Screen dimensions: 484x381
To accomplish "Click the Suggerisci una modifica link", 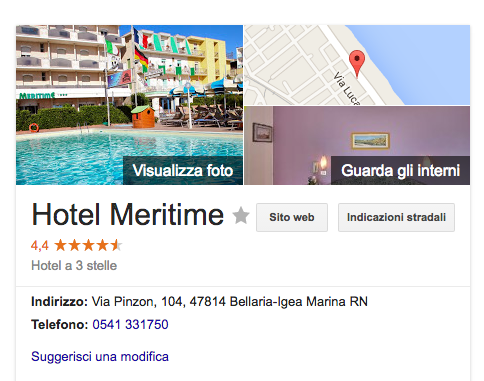I will (100, 356).
